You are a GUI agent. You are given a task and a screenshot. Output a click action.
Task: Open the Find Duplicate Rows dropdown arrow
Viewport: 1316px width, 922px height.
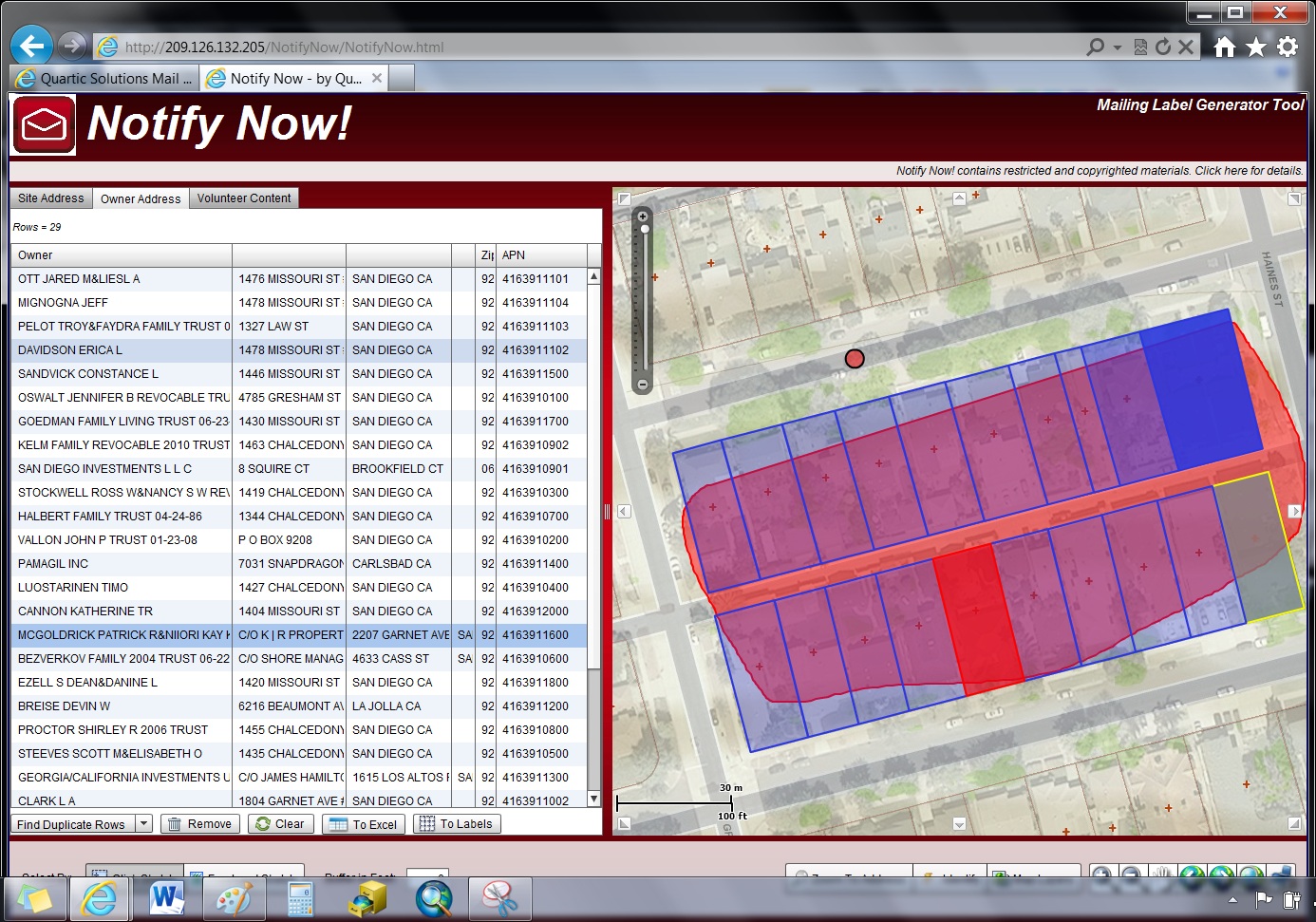coord(144,823)
